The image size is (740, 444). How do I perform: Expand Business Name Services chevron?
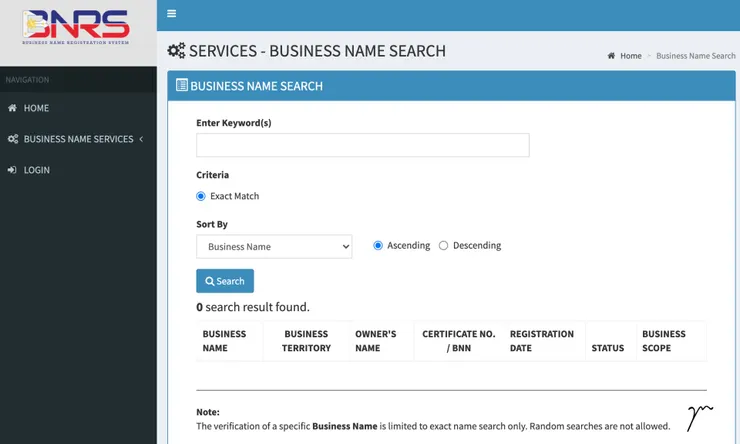[141, 139]
